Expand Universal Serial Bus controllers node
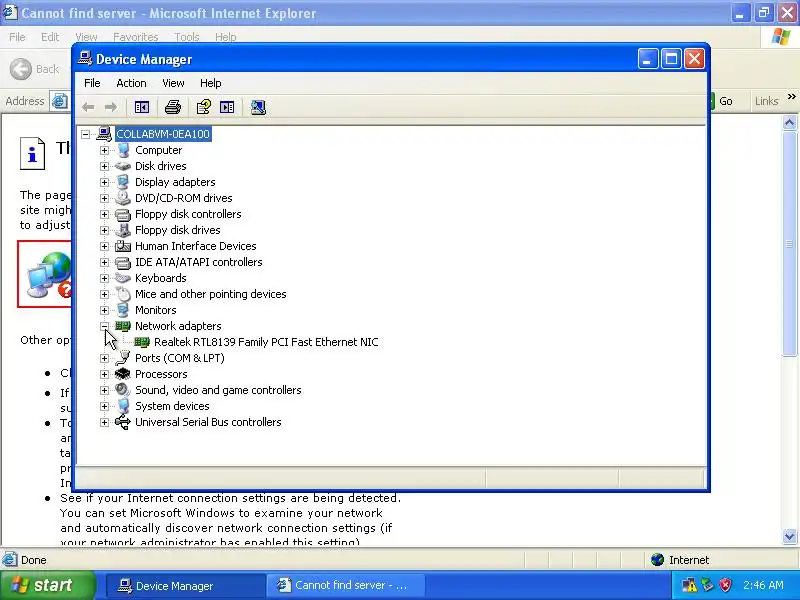 point(104,422)
